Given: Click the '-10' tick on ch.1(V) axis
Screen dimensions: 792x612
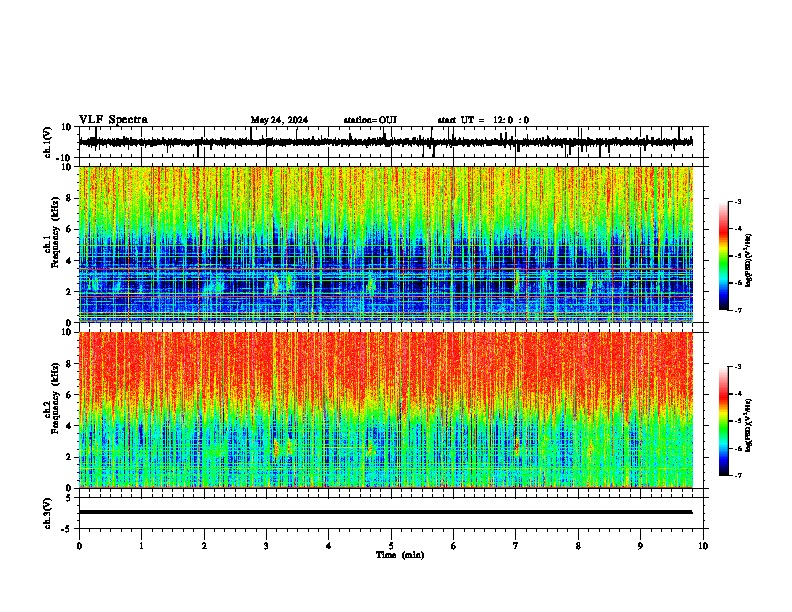Looking at the screenshot, I should tap(64, 158).
